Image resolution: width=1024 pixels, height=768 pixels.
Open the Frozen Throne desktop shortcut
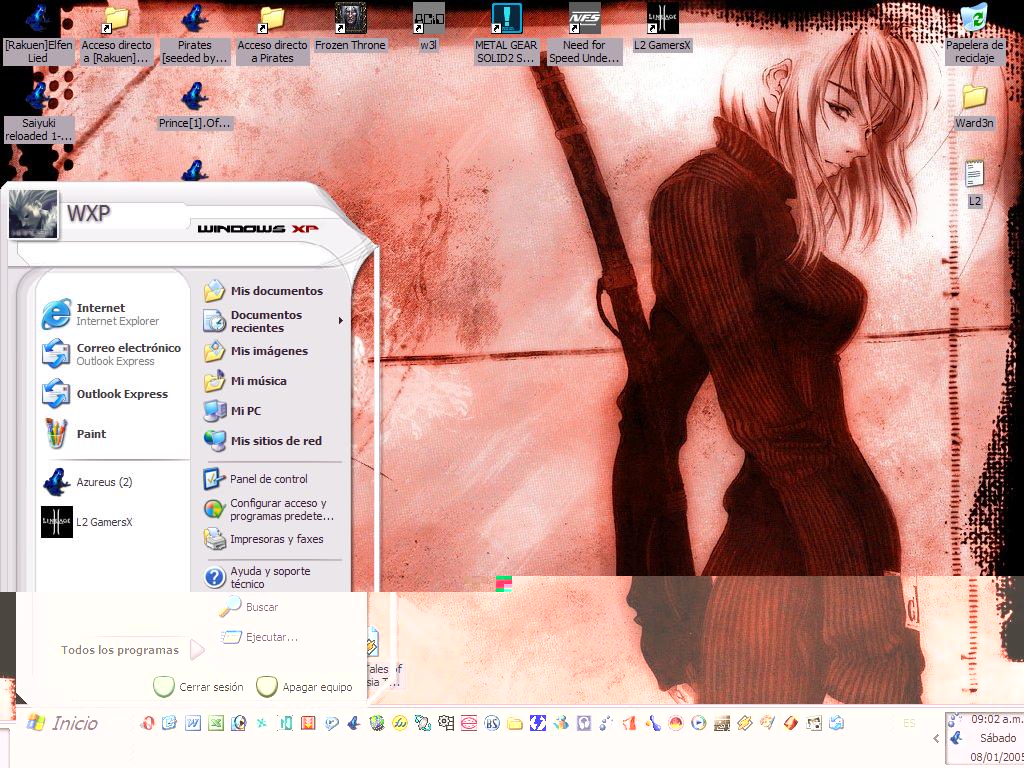pos(351,27)
